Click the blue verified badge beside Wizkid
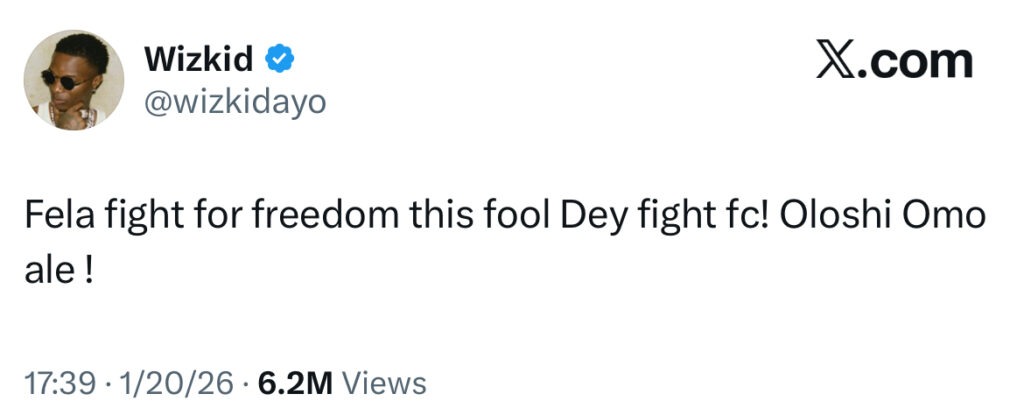1024x415 pixels. point(279,60)
